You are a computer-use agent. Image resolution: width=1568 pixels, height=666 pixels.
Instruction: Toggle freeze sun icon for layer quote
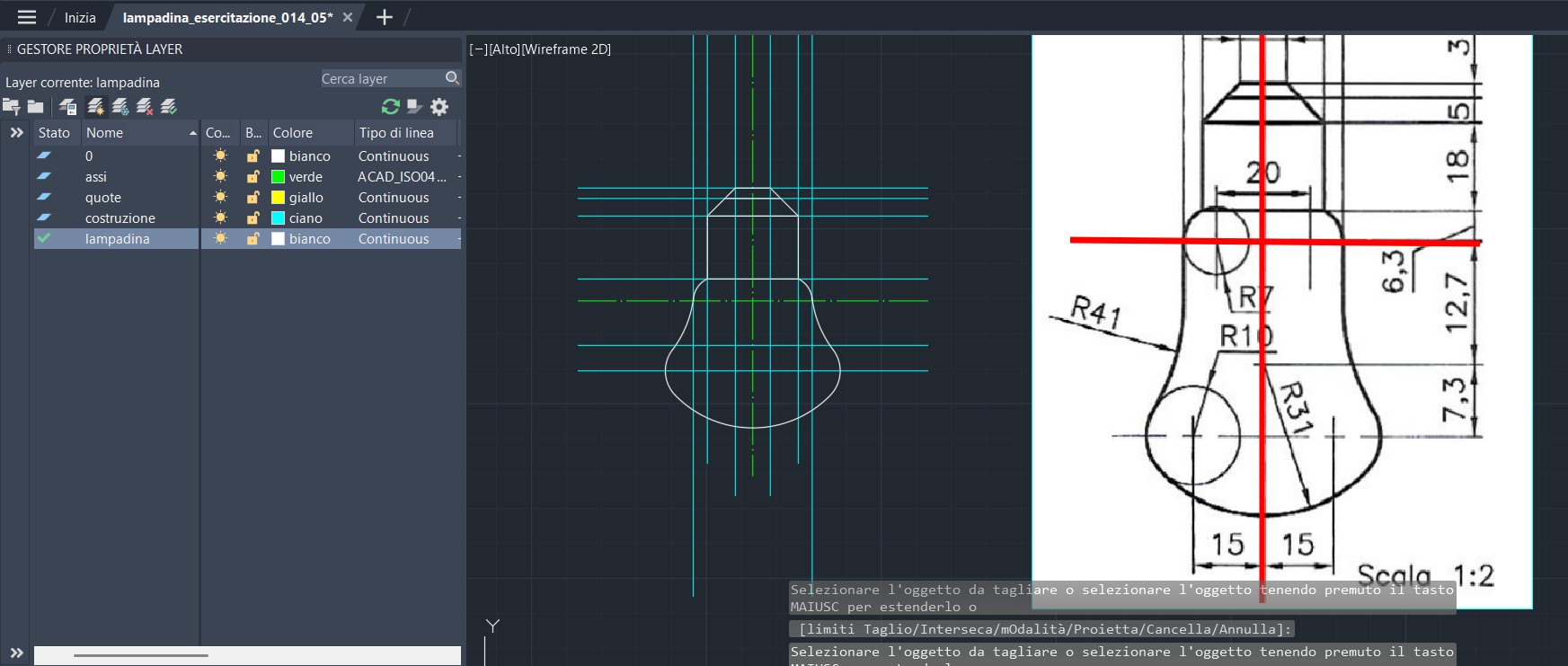tap(220, 197)
